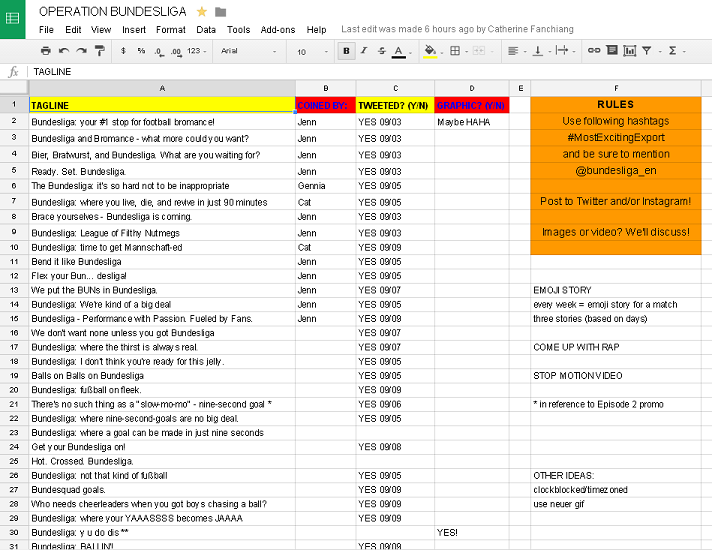Open the font size 10 dropdown
The width and height of the screenshot is (712, 550).
click(x=312, y=52)
